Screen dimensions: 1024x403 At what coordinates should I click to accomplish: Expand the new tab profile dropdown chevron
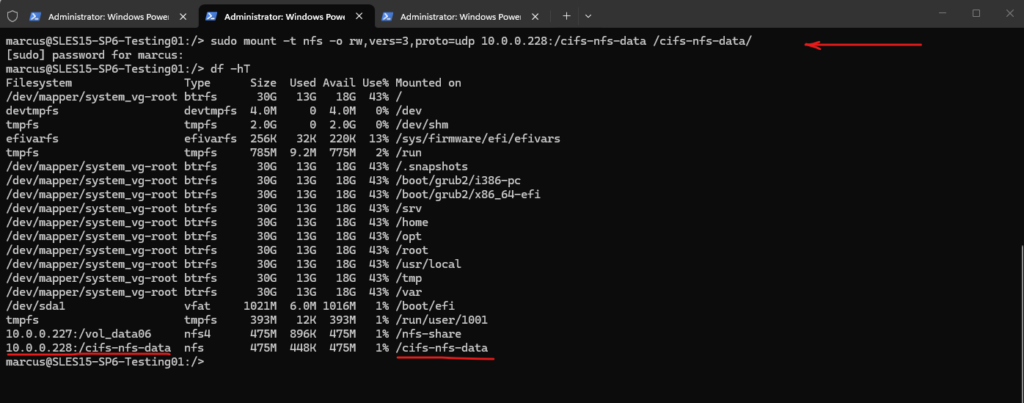click(588, 16)
